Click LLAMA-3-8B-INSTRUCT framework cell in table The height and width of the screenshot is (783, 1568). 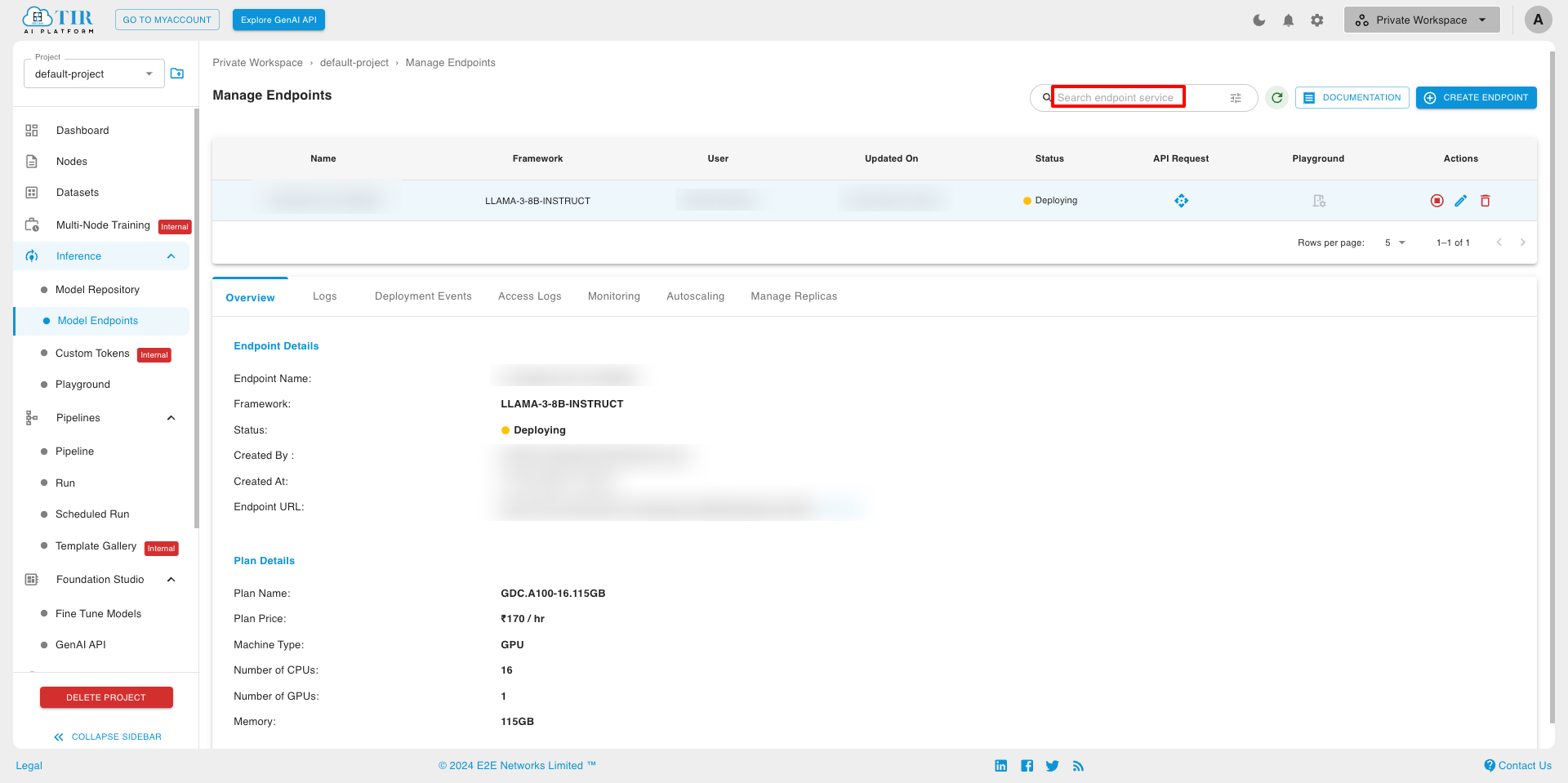coord(537,201)
